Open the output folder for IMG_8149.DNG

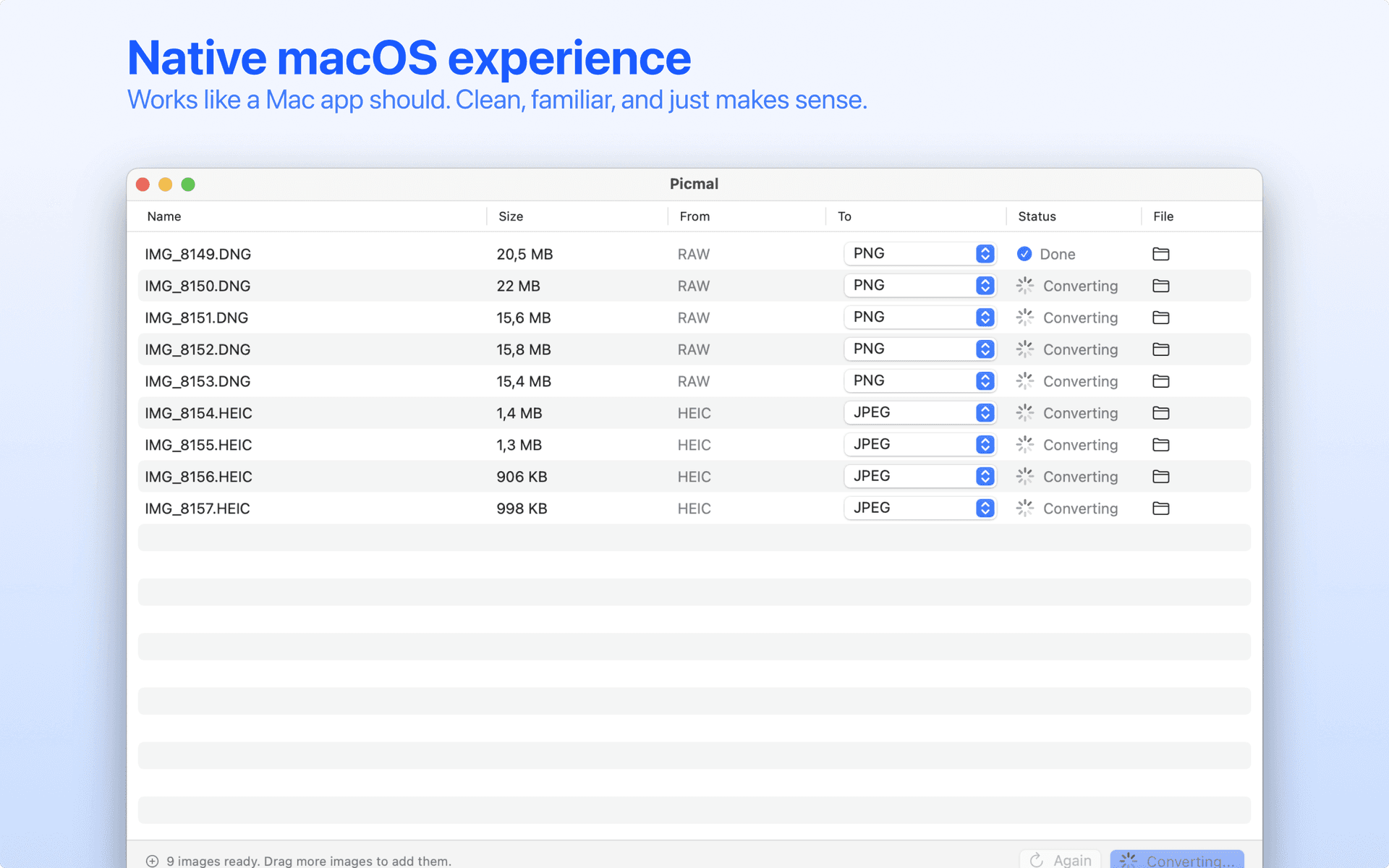[x=1160, y=254]
